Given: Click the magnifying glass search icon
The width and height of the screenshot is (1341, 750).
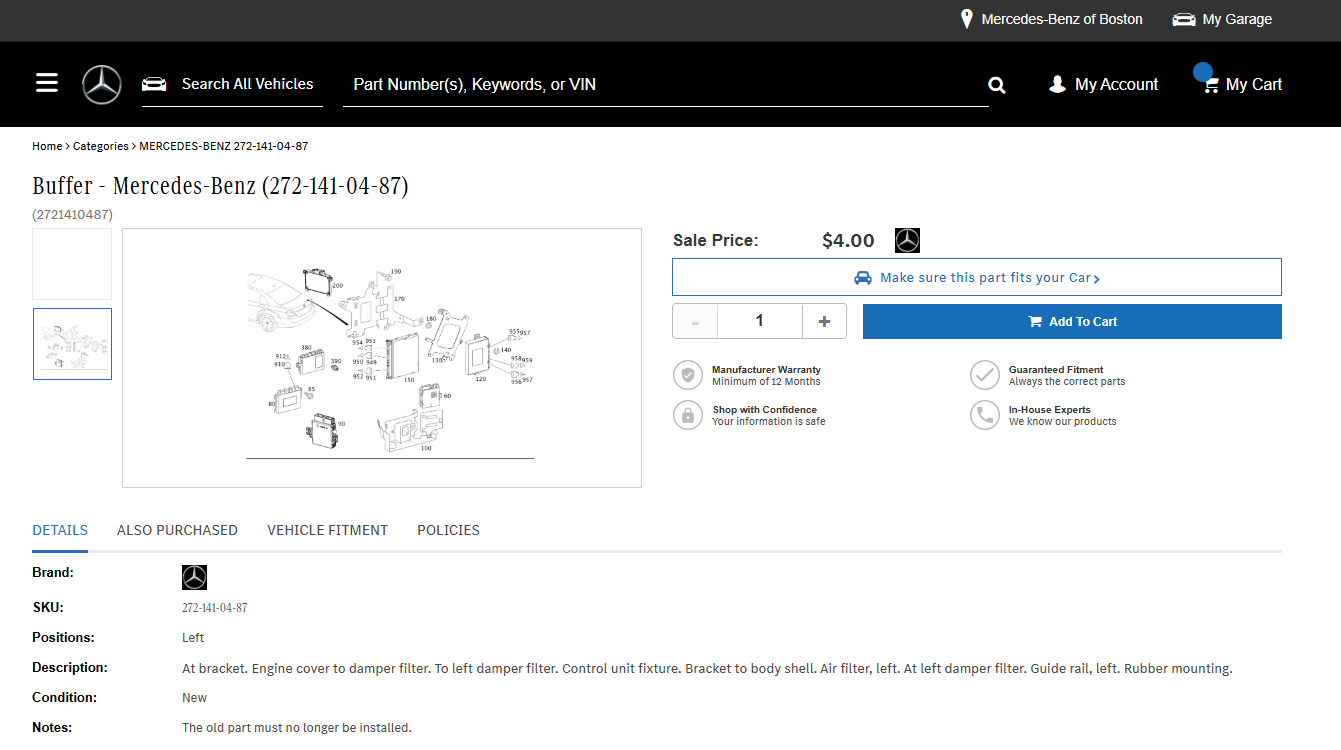Looking at the screenshot, I should pos(997,85).
